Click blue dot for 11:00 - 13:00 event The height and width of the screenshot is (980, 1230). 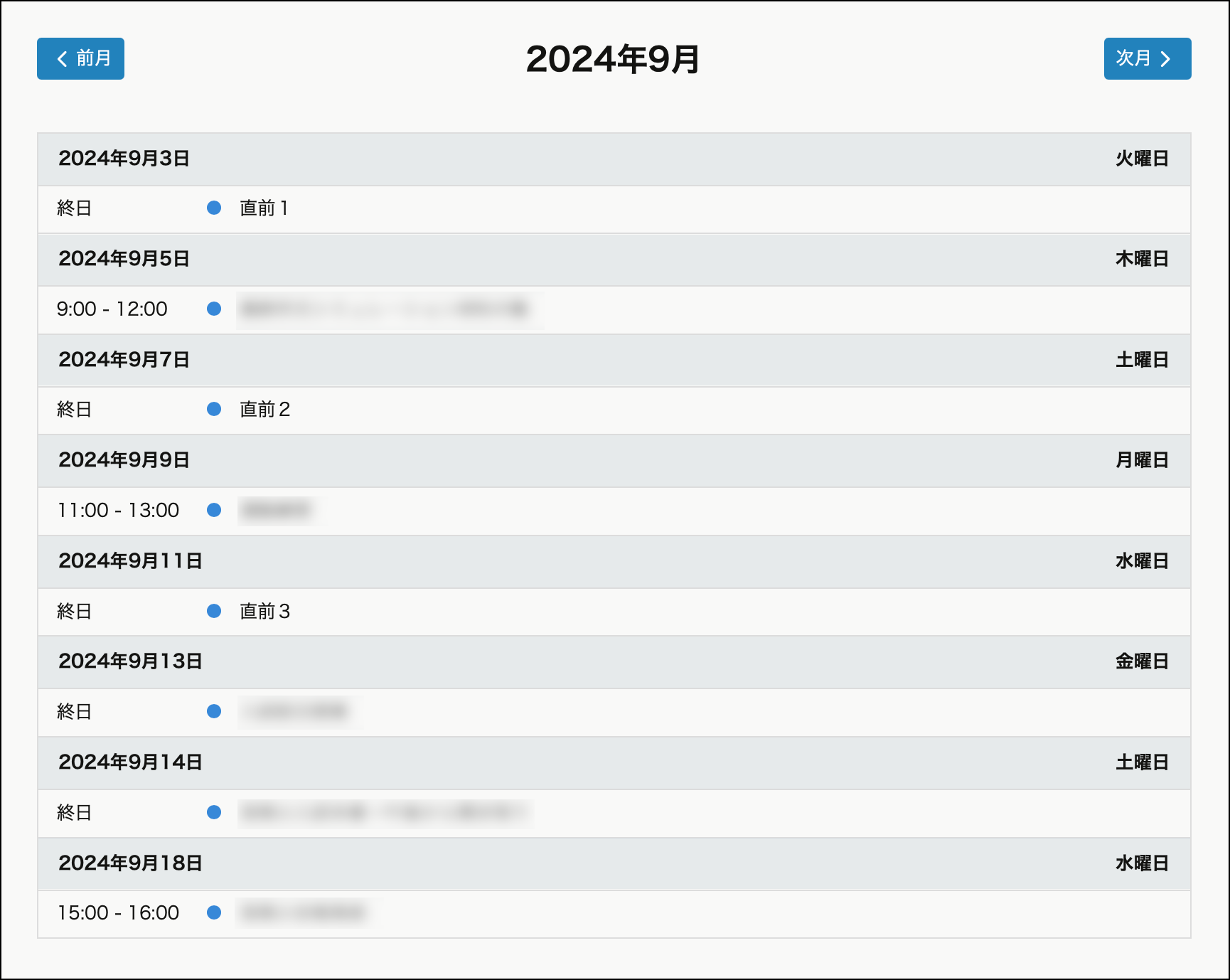(x=214, y=510)
